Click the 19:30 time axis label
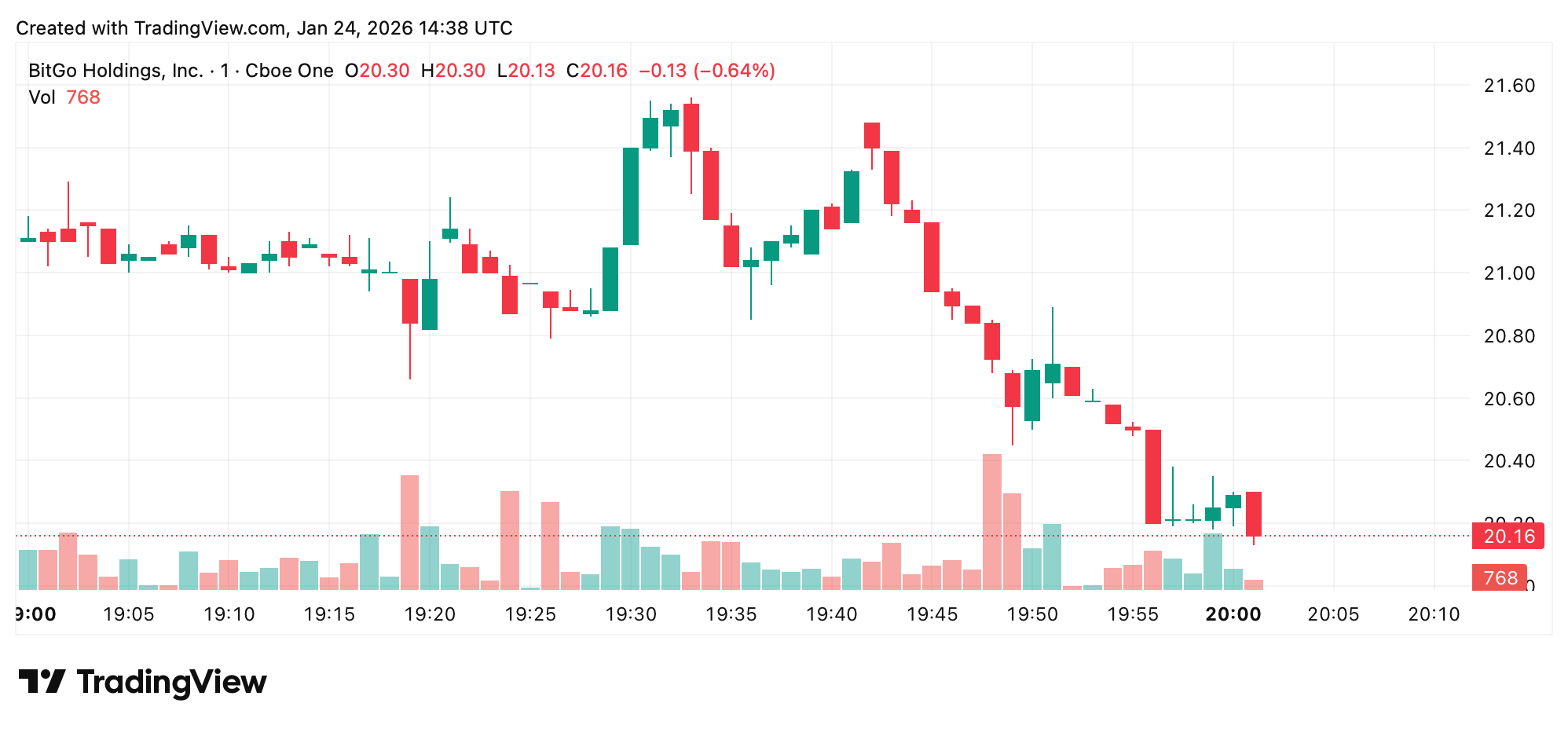1568x729 pixels. click(630, 614)
